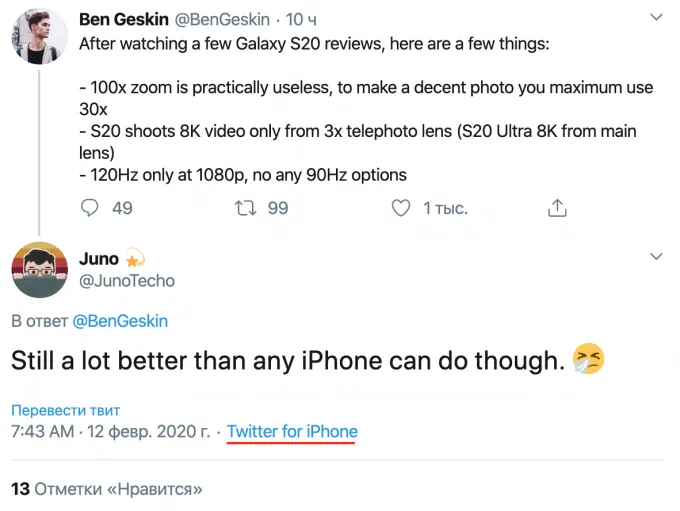Like Ben Geskin's tweet with the heart icon
The height and width of the screenshot is (511, 680).
(x=400, y=208)
